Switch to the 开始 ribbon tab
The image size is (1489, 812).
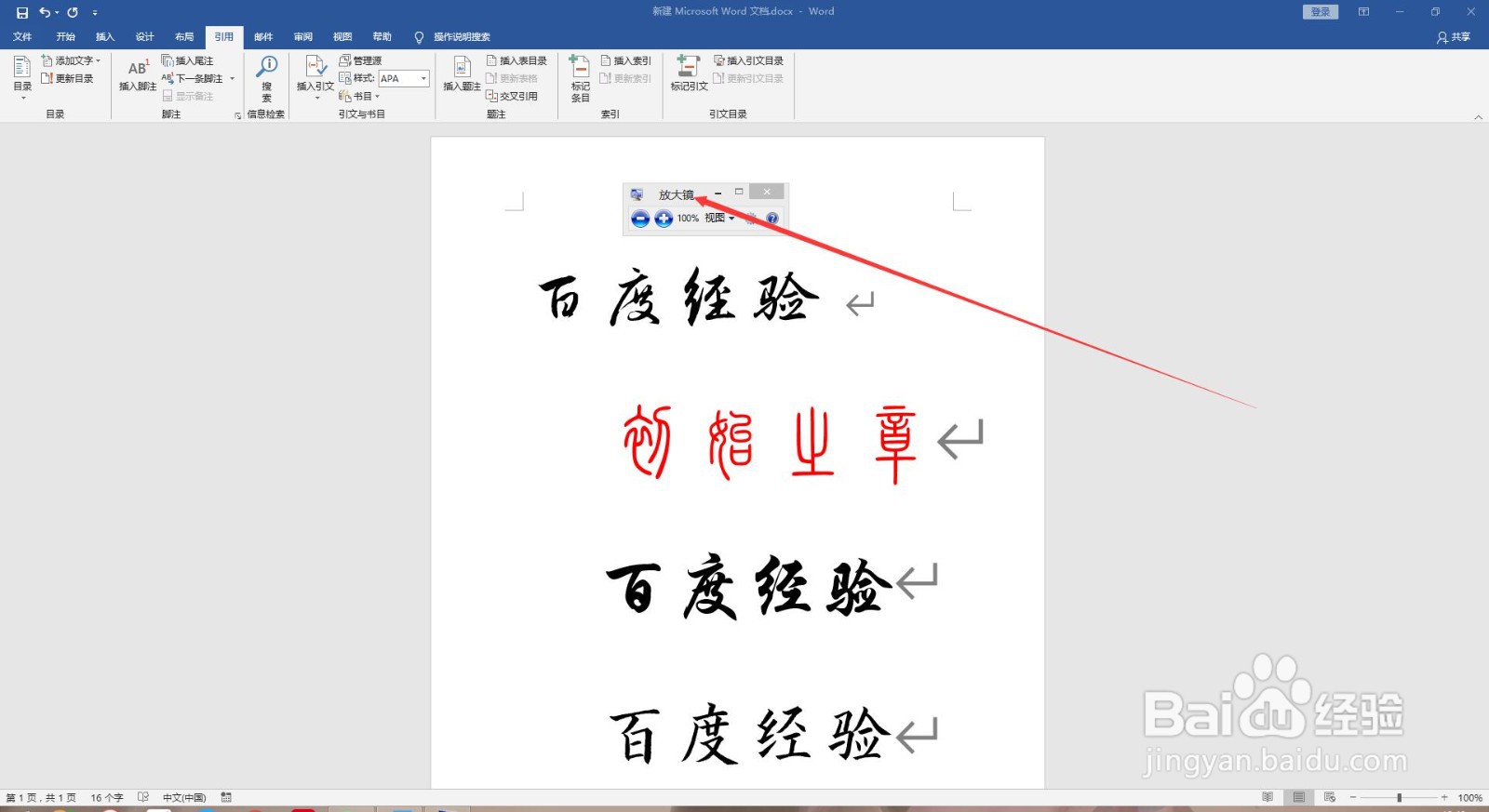(65, 37)
